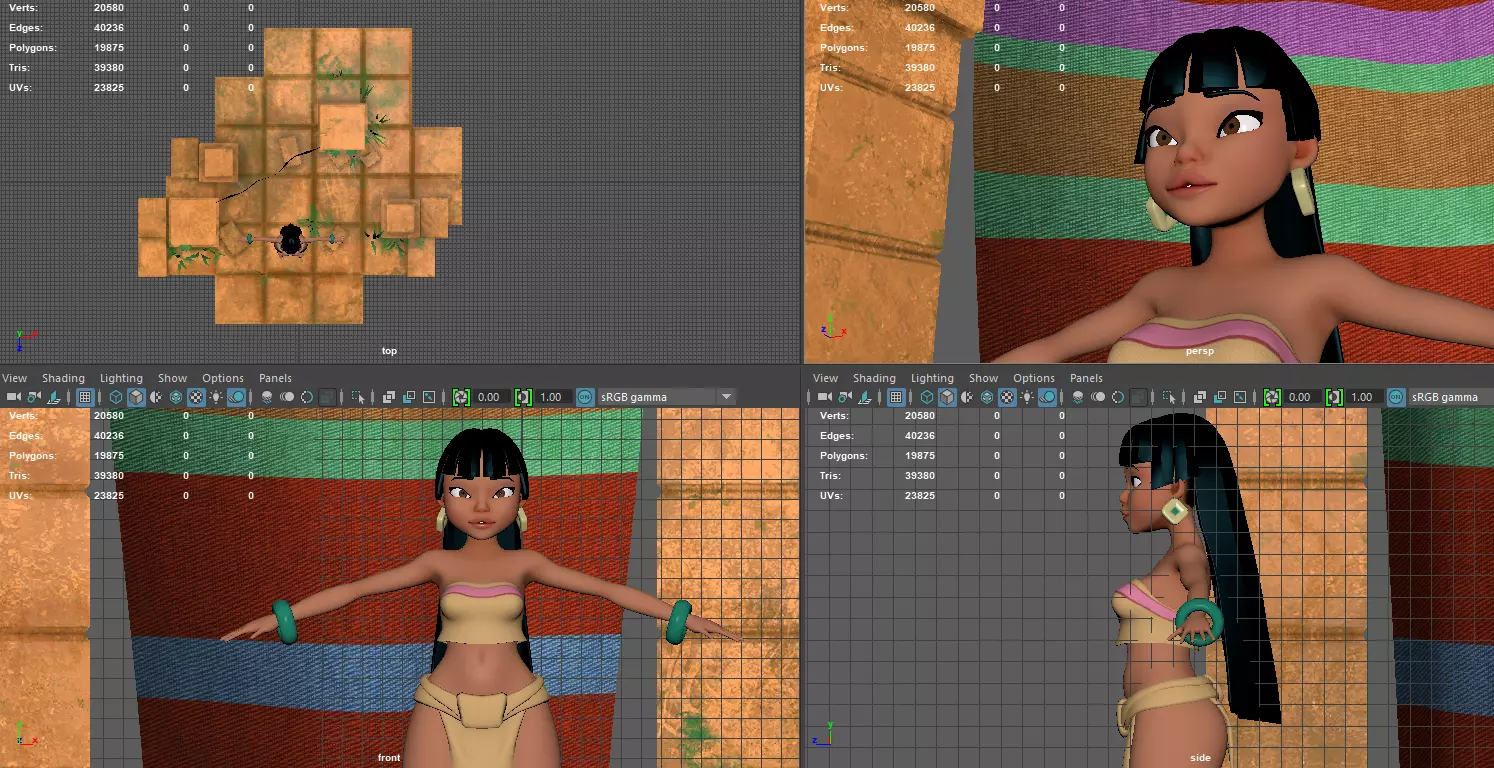Click Use All Lights bulb in side panel
The width and height of the screenshot is (1494, 768).
(x=1027, y=397)
